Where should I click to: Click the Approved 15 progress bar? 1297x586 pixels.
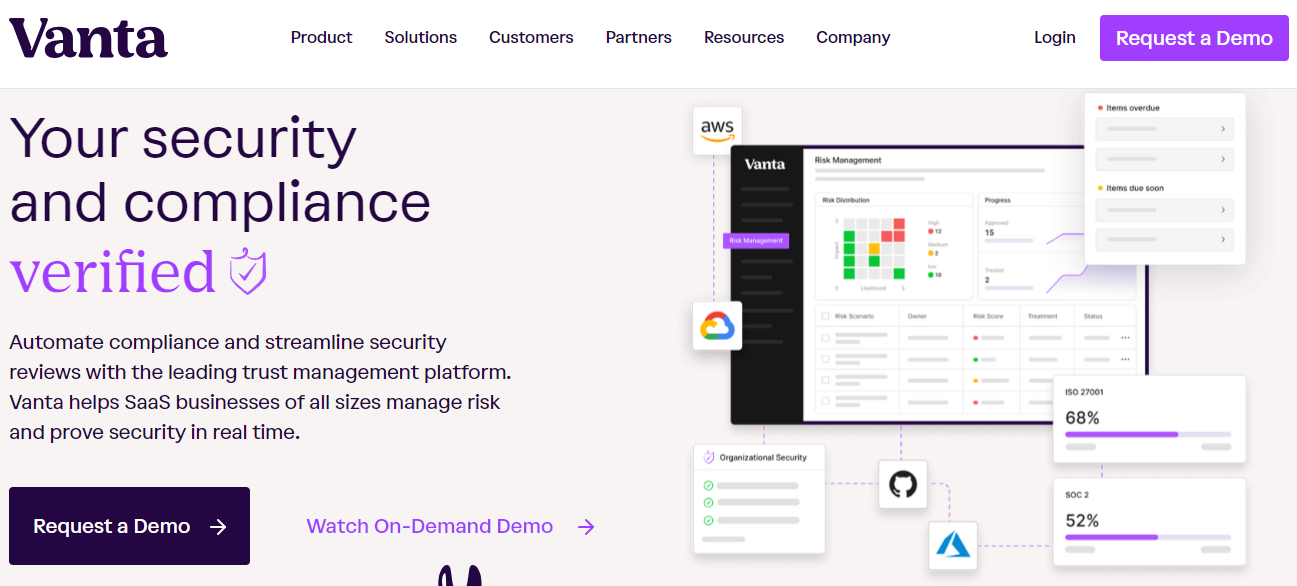(x=1009, y=241)
